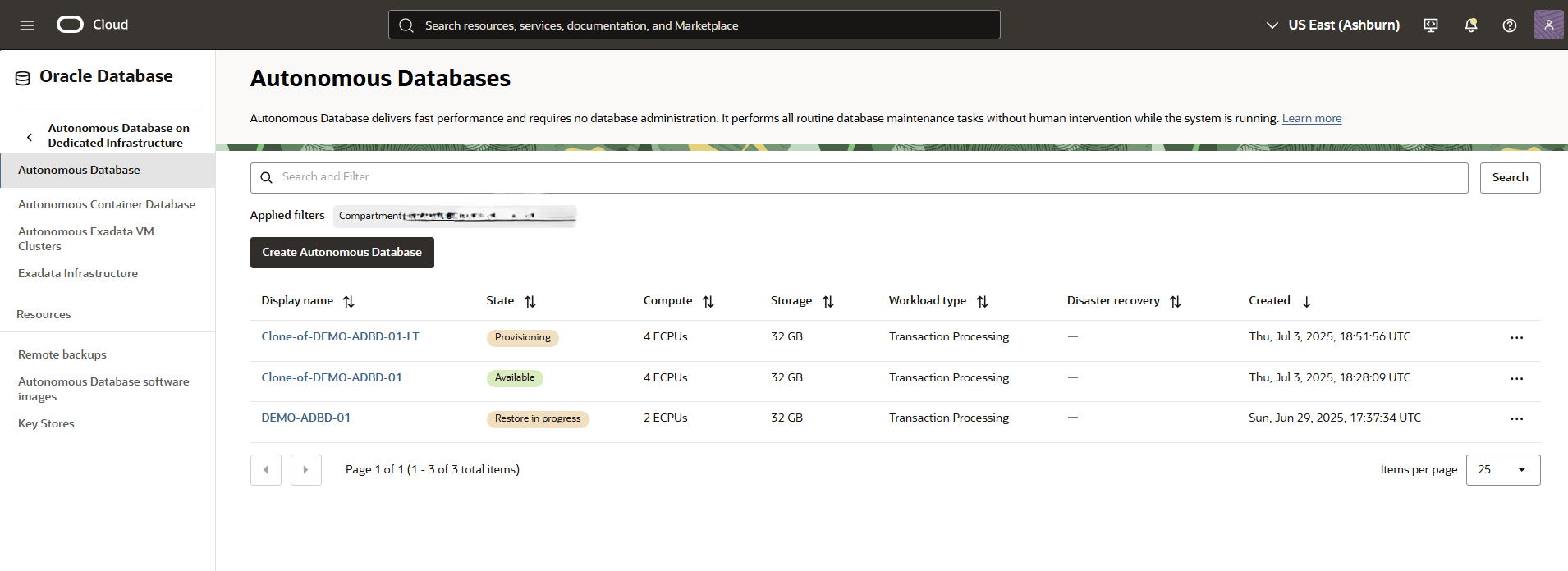Go to next page arrow
The width and height of the screenshot is (1568, 571).
[306, 470]
